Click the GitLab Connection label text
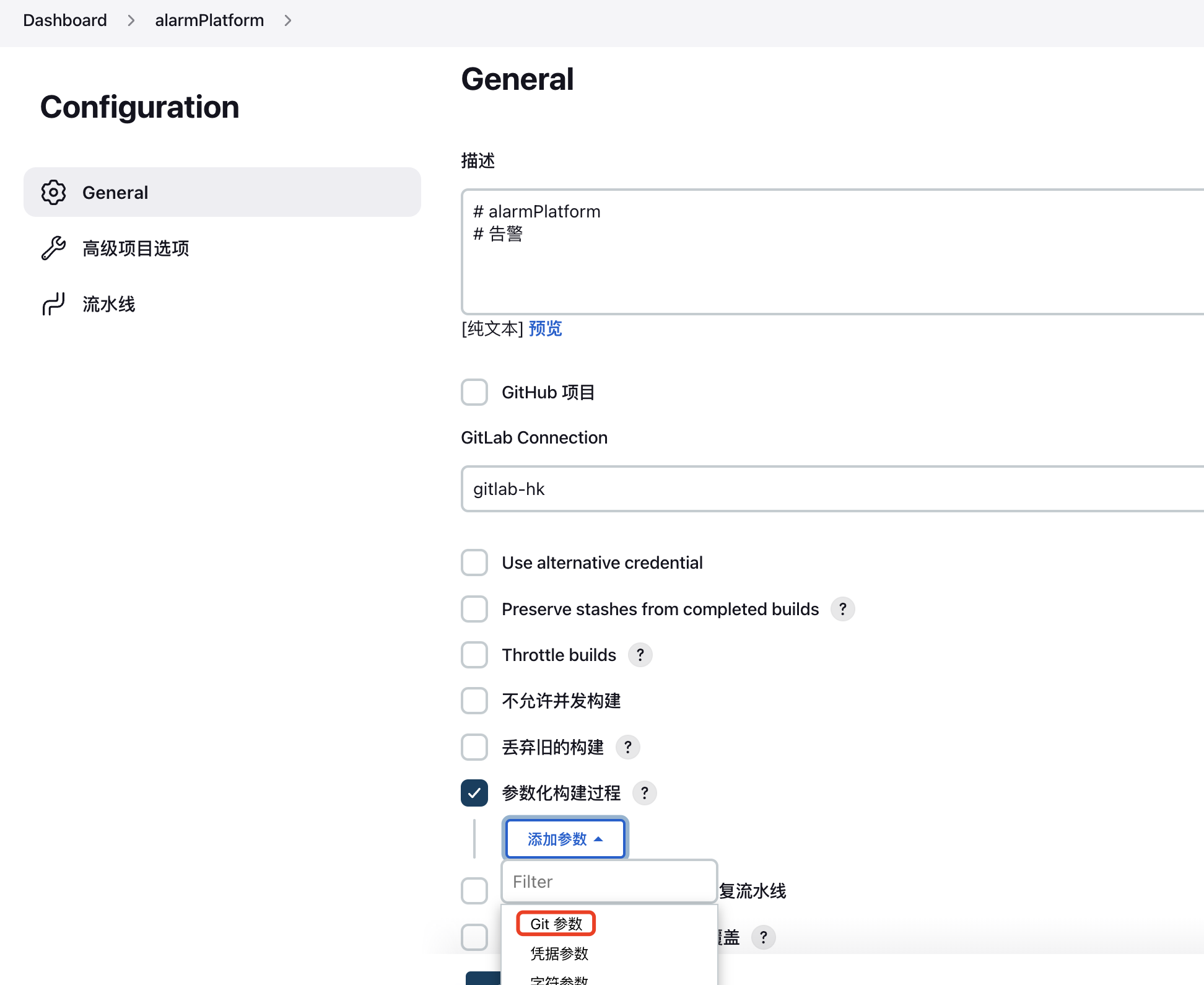Viewport: 1204px width, 985px height. [534, 437]
